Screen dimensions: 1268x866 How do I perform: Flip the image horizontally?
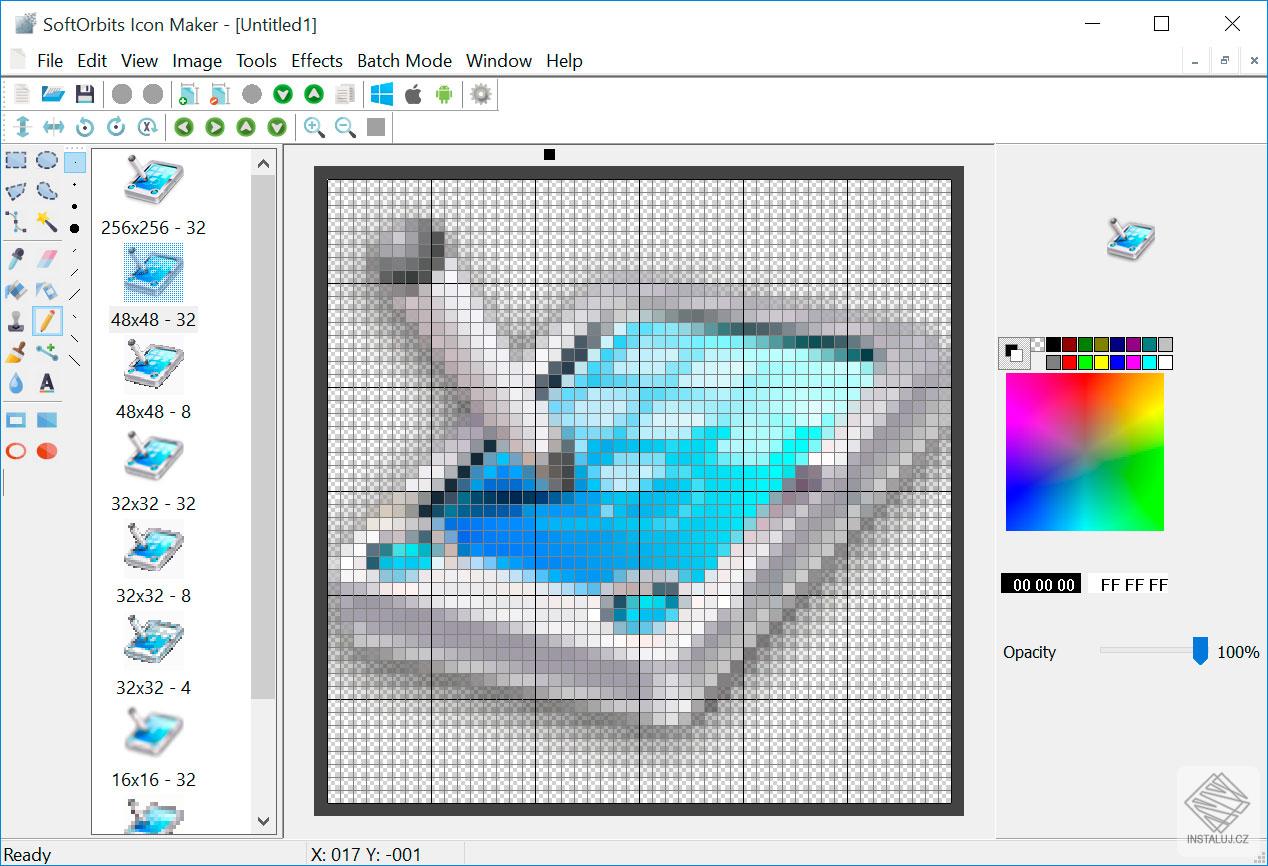pos(52,126)
